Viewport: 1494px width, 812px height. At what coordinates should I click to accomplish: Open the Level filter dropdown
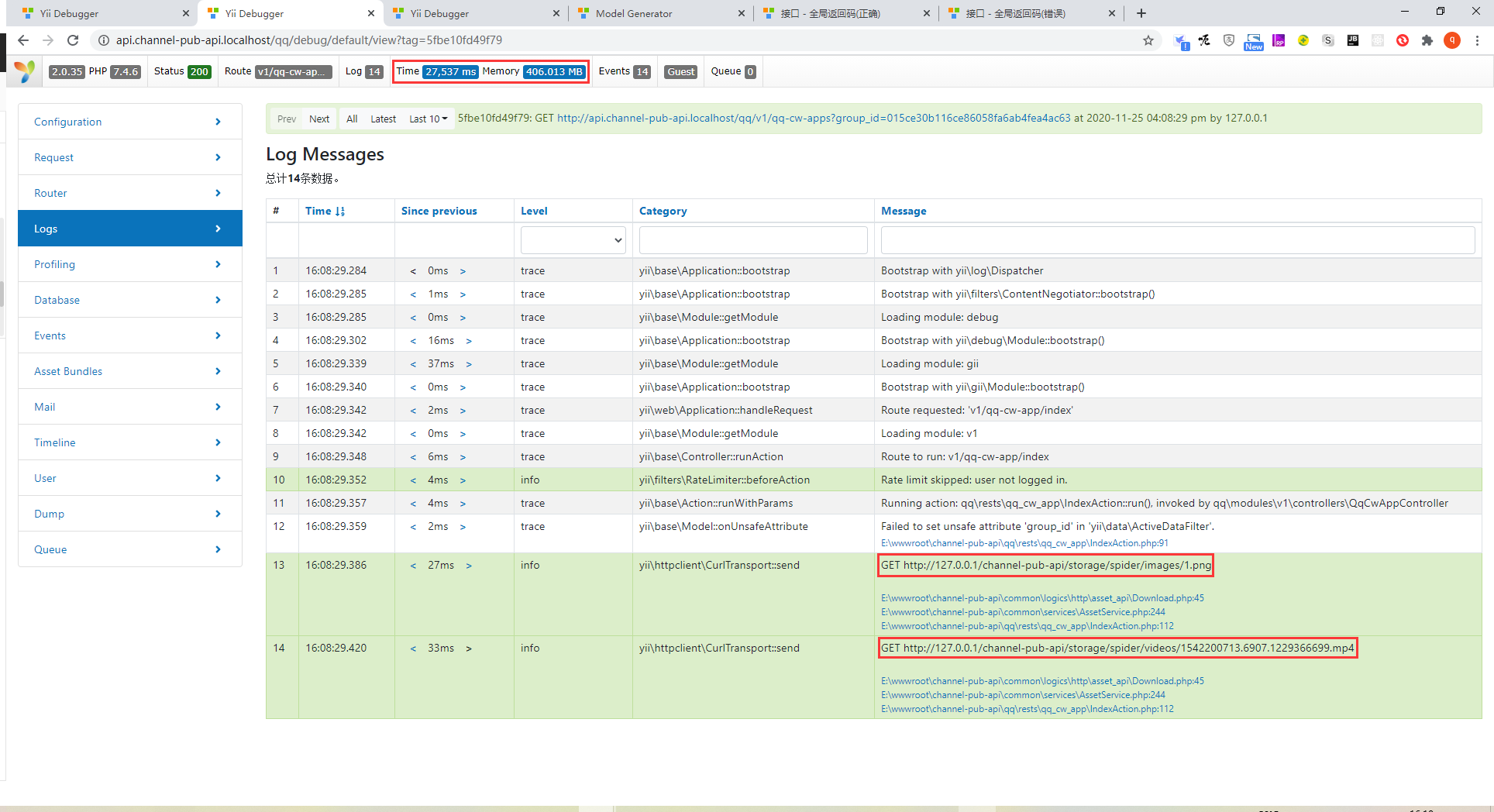pyautogui.click(x=573, y=240)
